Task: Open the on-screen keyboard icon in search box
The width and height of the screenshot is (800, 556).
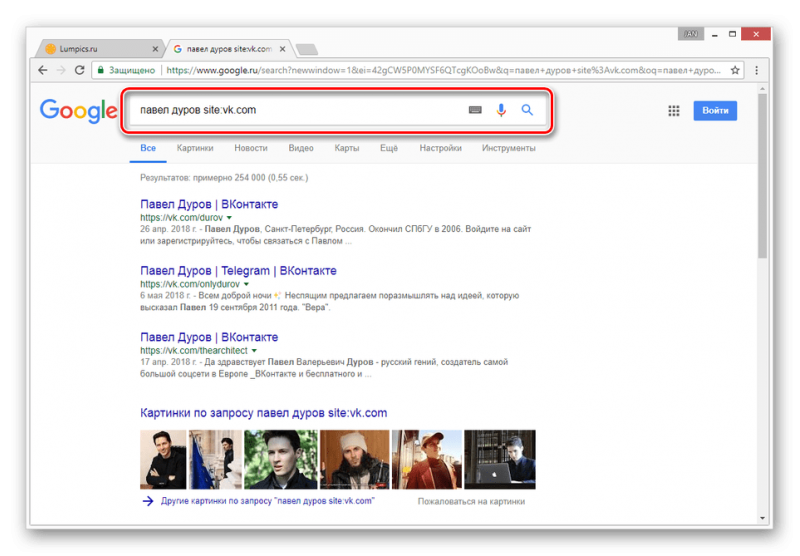Action: point(475,110)
